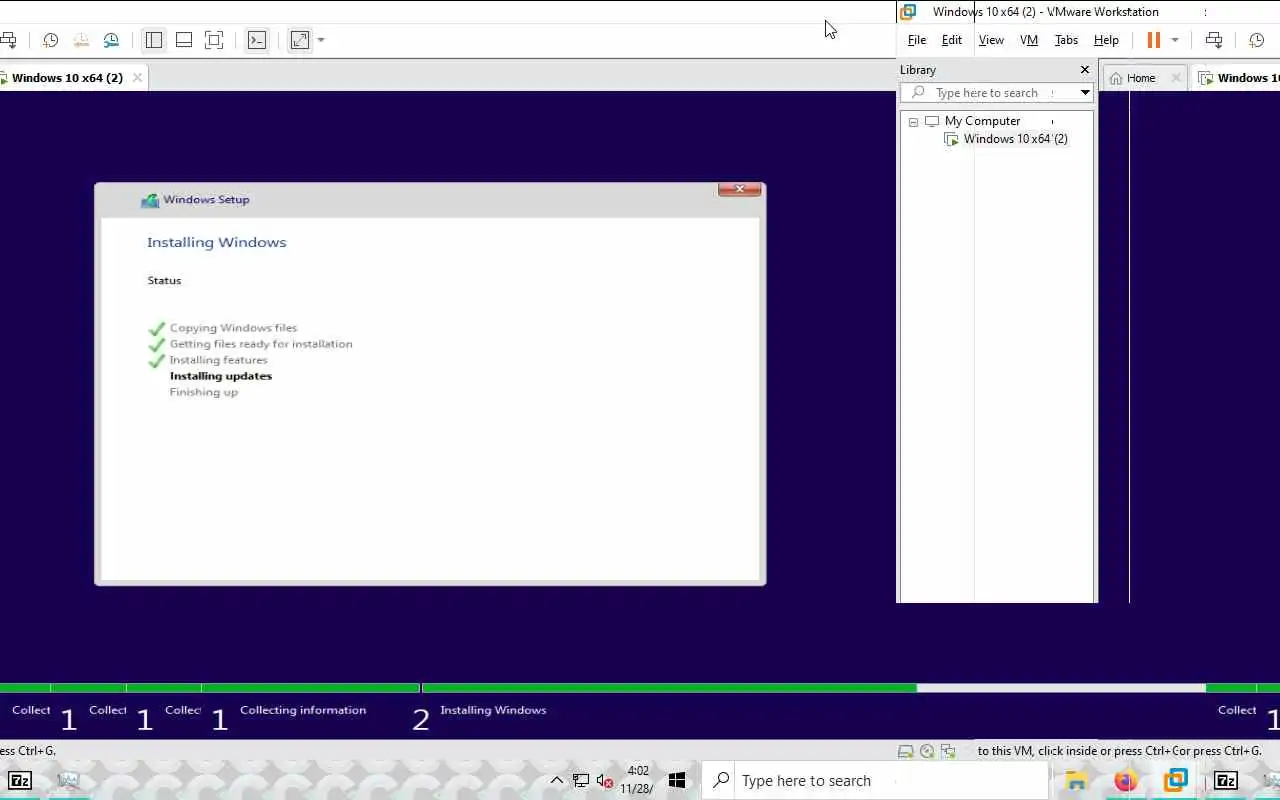The image size is (1280, 800).
Task: Toggle the thumbnail bar toolbar icon
Action: click(x=184, y=40)
